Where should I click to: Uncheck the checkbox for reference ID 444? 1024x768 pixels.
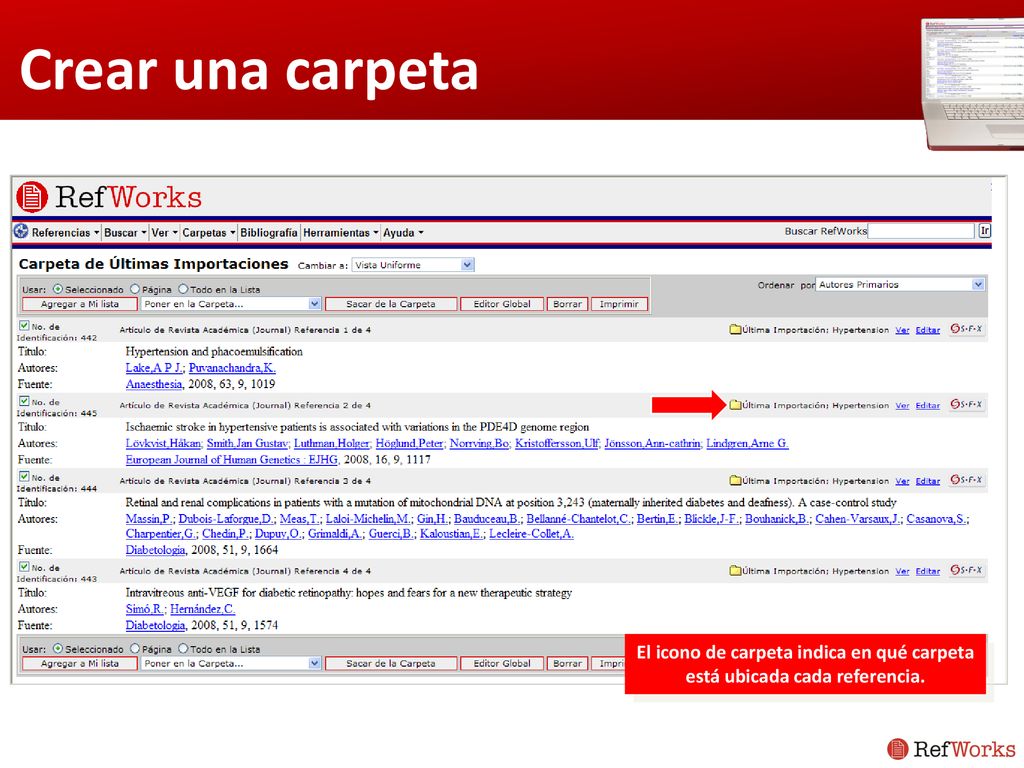24,477
